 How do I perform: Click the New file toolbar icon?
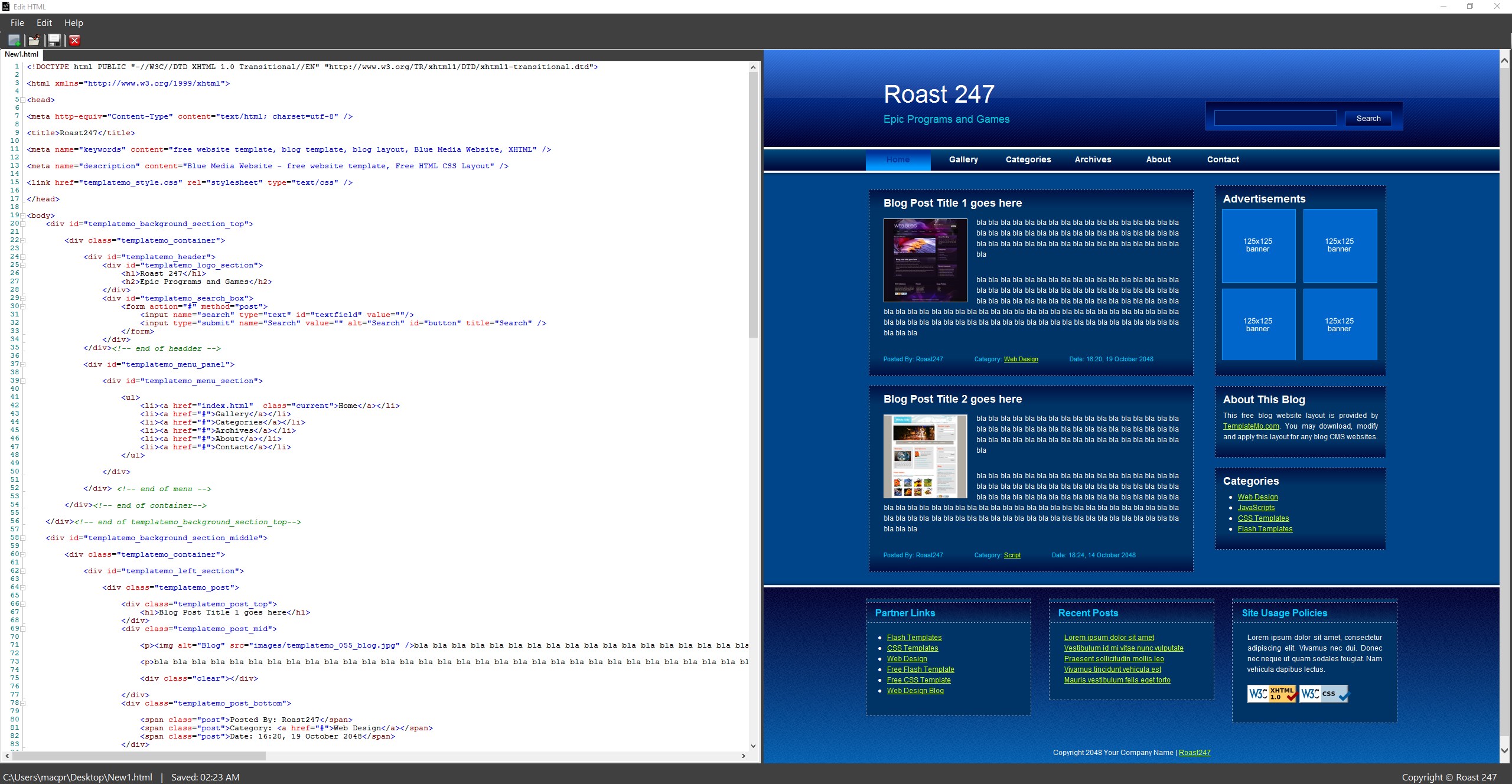(x=14, y=40)
